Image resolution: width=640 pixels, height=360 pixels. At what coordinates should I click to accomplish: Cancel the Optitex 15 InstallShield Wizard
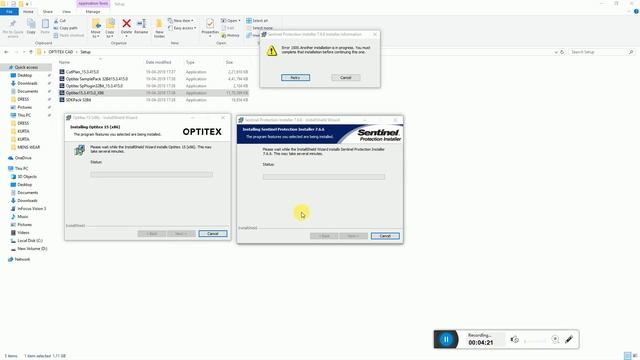tap(213, 233)
